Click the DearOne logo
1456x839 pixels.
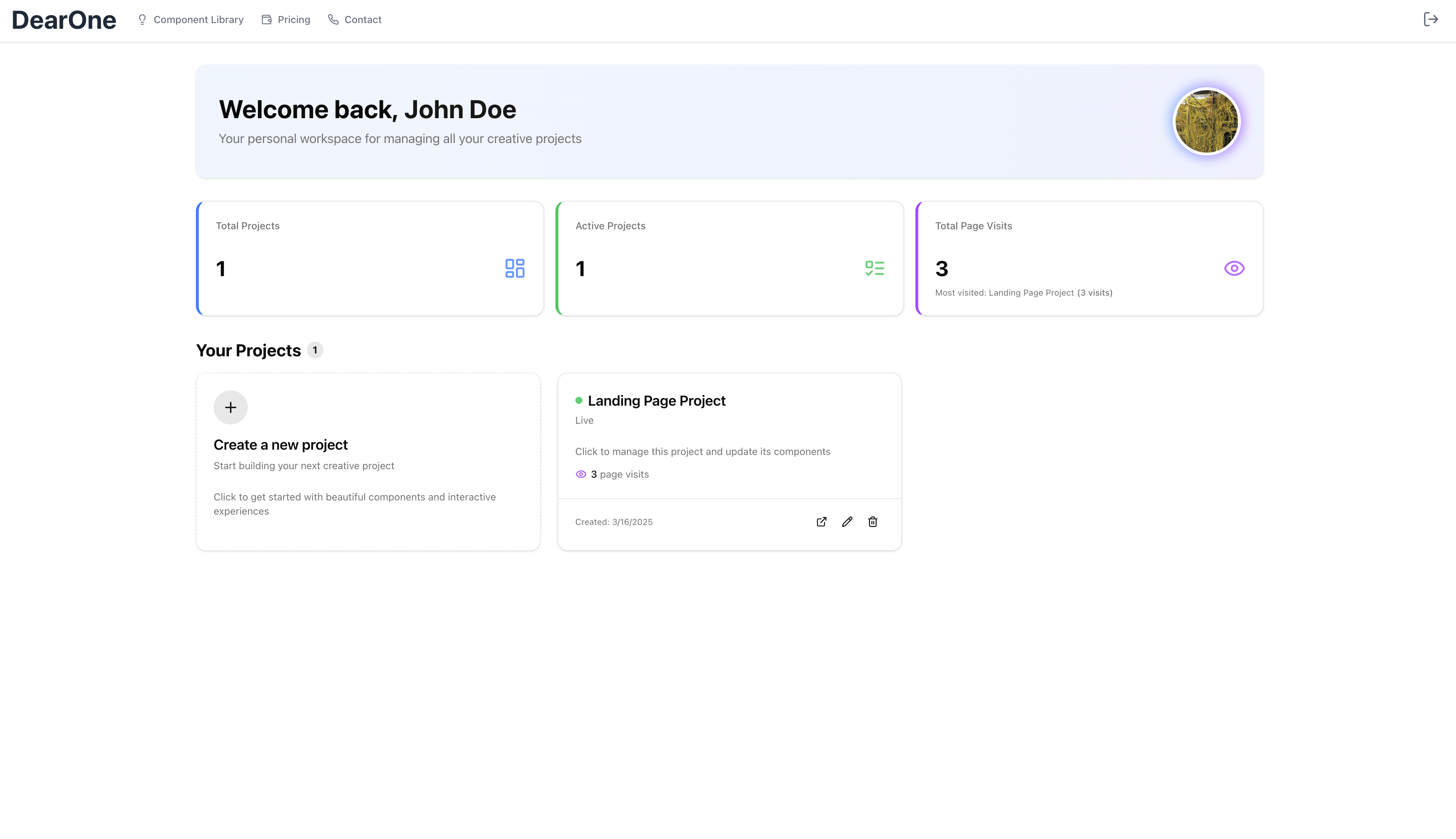64,20
